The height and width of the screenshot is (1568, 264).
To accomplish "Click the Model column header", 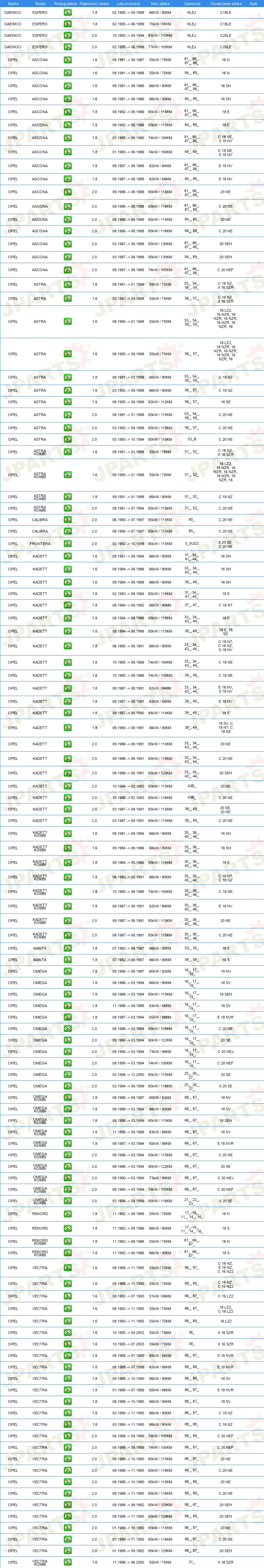I will [x=40, y=4].
